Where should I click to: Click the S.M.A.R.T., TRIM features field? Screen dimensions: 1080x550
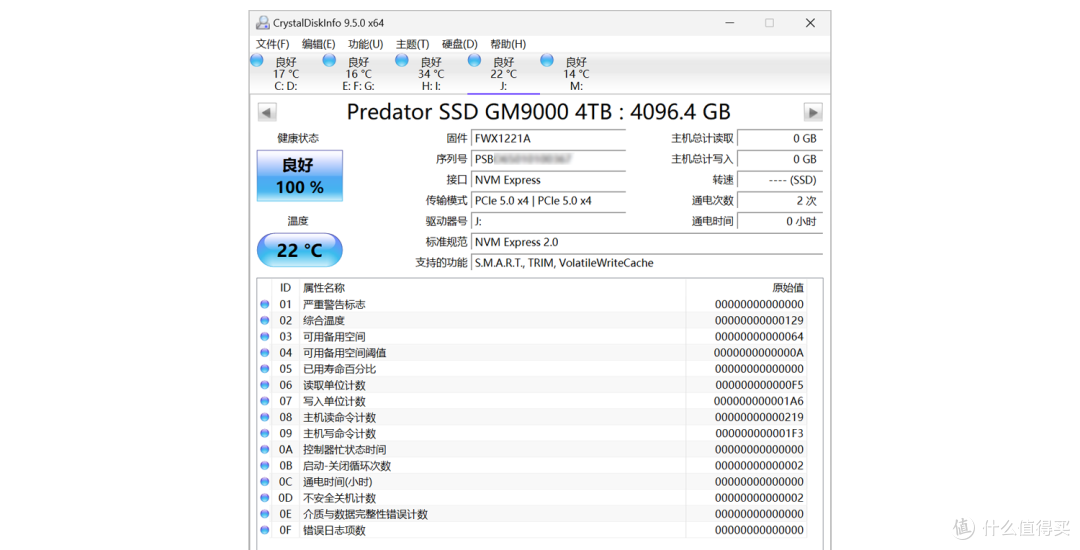click(647, 263)
